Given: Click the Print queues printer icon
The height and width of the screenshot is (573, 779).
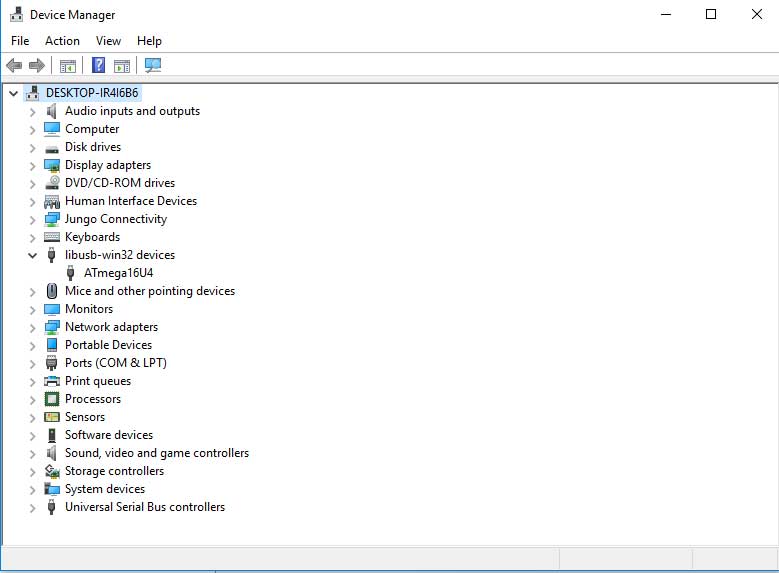Looking at the screenshot, I should click(x=52, y=381).
